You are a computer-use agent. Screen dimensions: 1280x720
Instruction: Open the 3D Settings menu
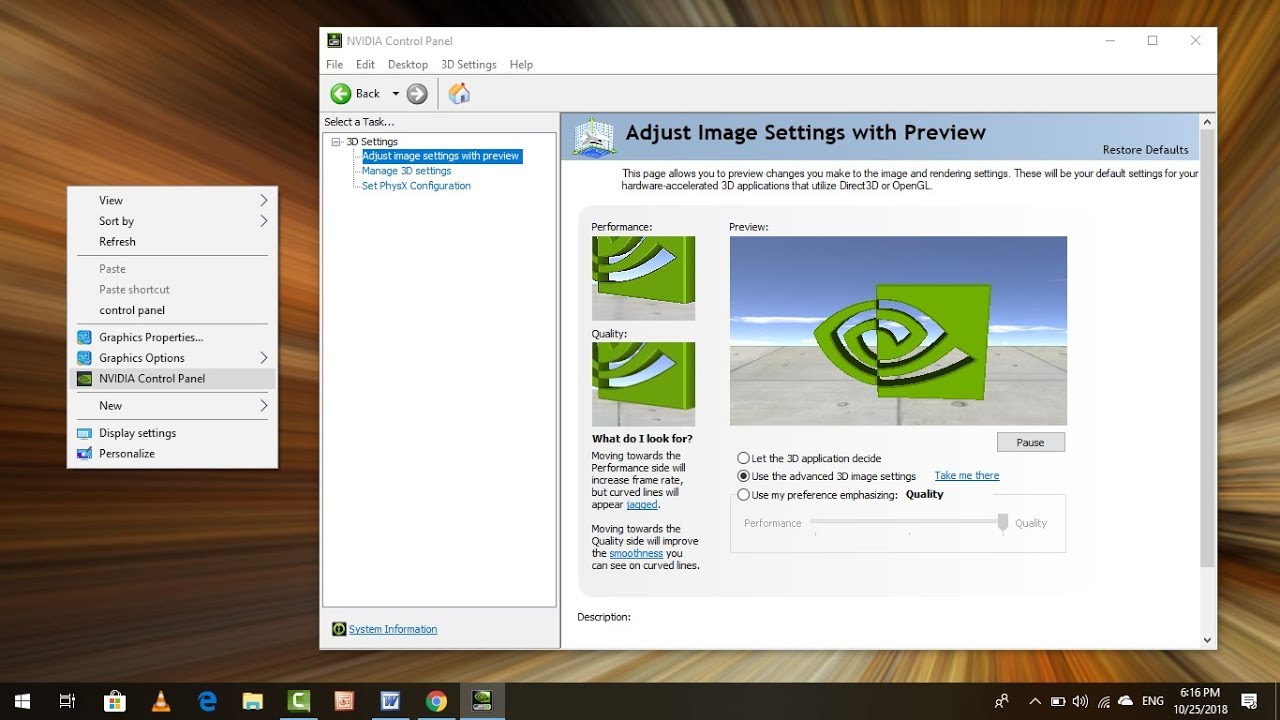469,64
